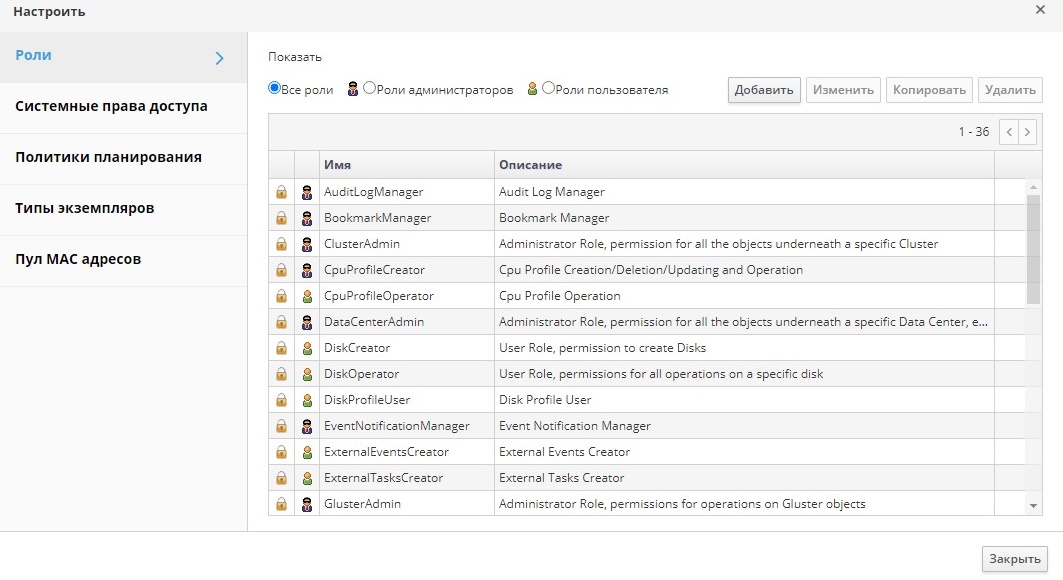Click the scroll down arrow of roles table
Screen dimensions: 1063x580
1034,507
